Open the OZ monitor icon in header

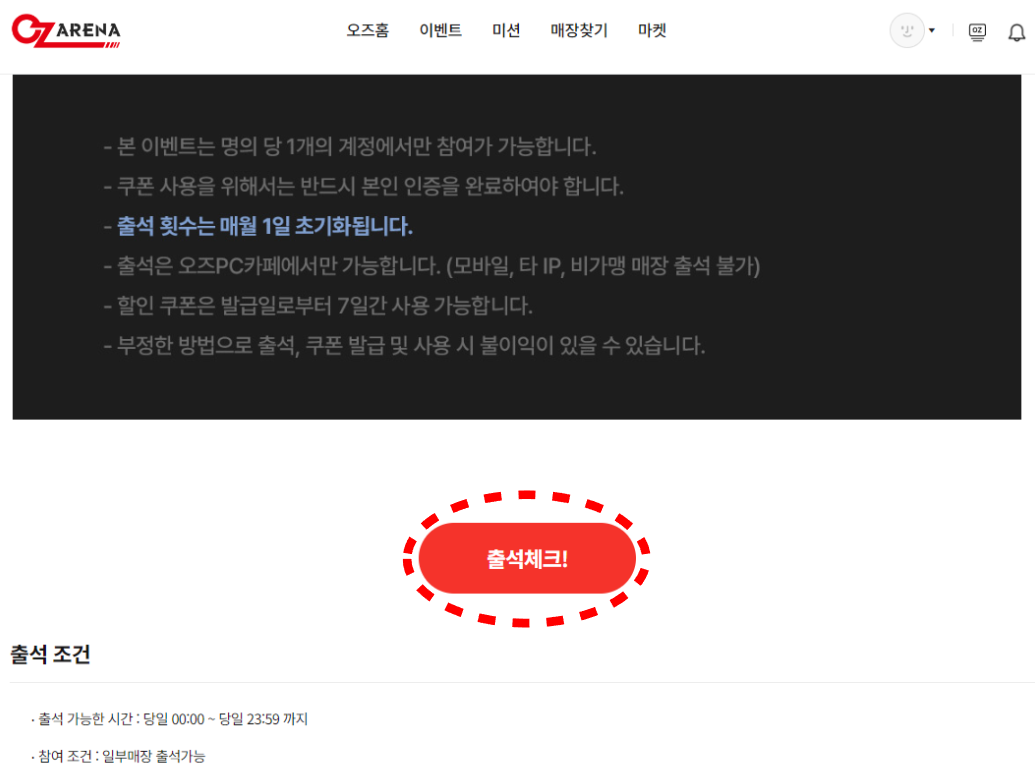[977, 32]
